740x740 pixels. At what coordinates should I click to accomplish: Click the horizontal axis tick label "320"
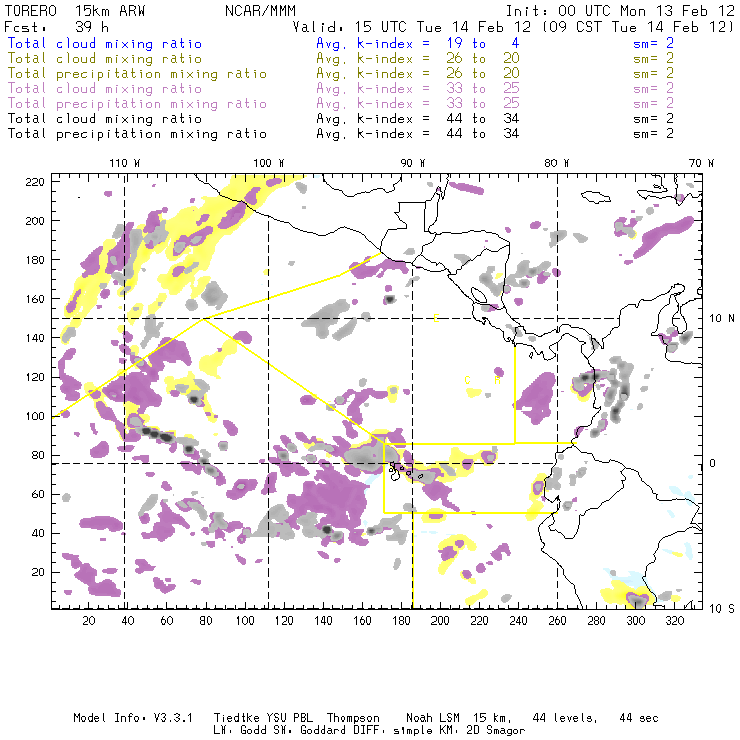pos(674,621)
